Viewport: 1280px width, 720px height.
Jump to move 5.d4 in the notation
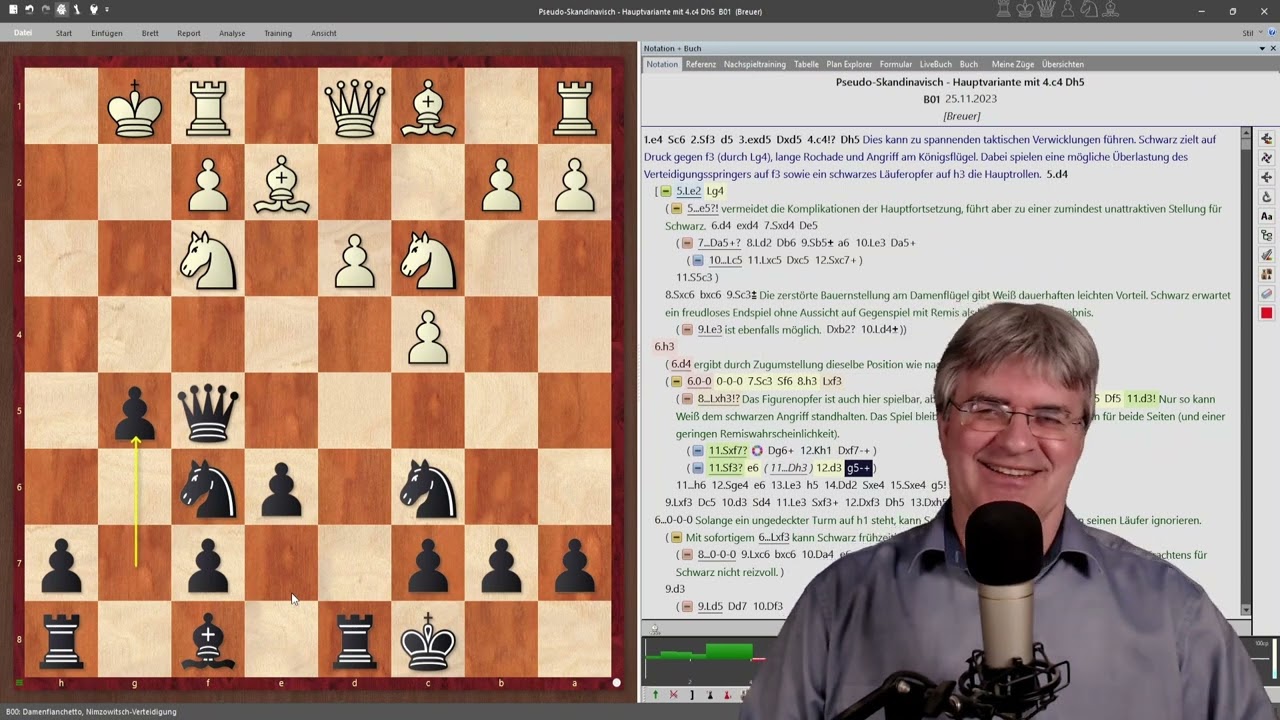[1057, 174]
